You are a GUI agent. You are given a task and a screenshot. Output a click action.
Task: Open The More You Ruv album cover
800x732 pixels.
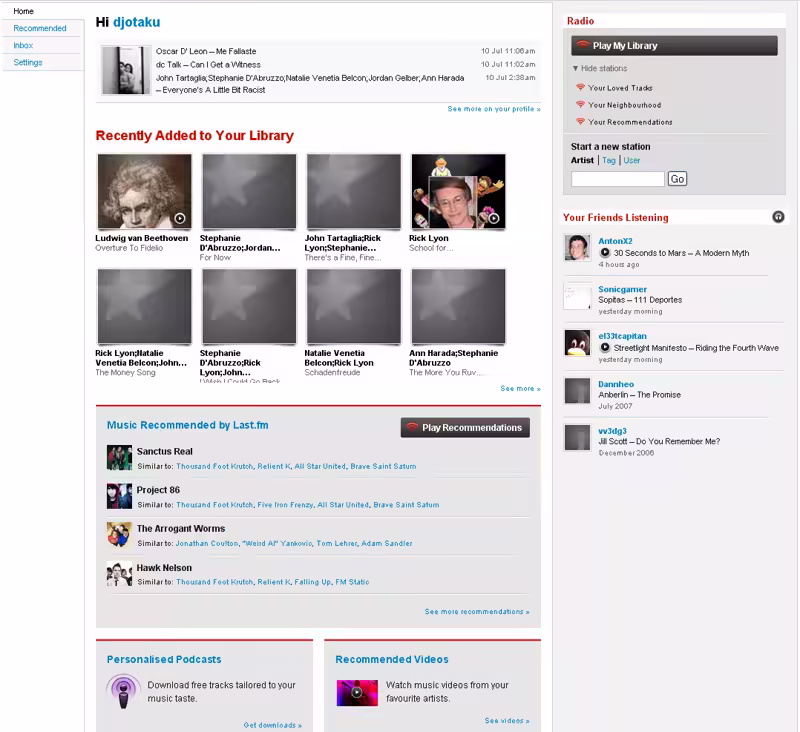[458, 307]
